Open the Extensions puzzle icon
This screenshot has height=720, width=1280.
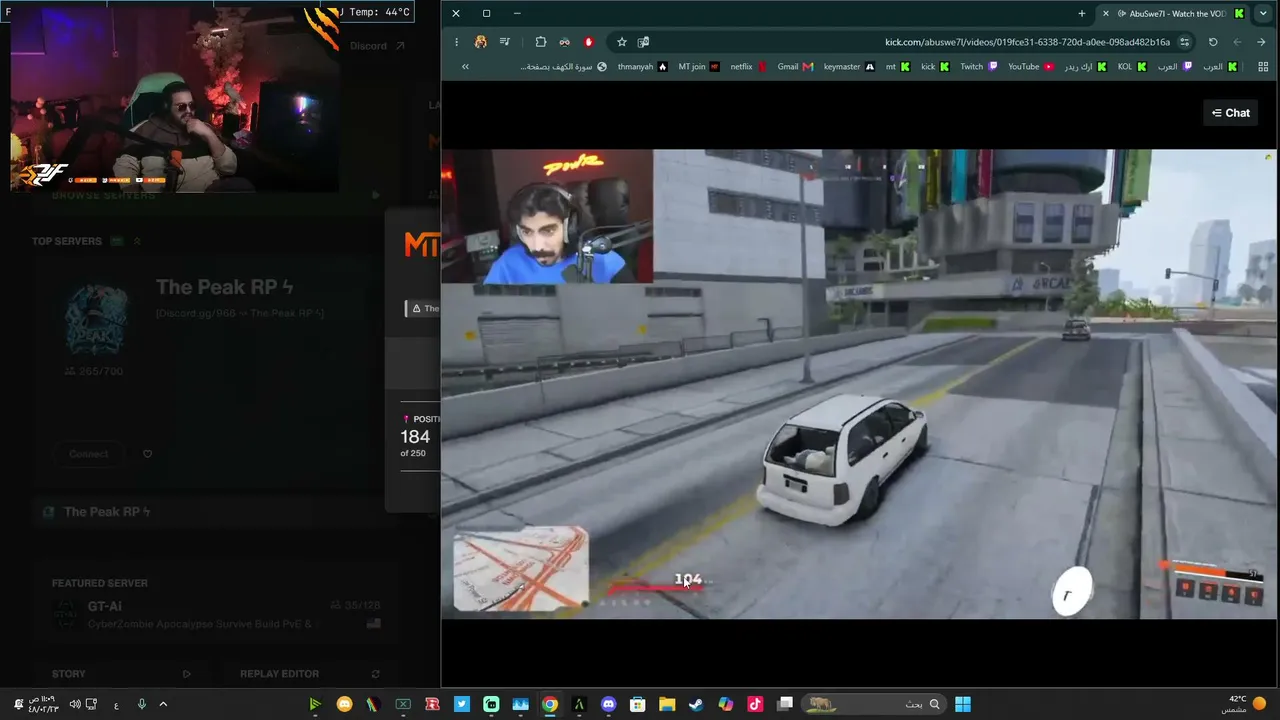(541, 42)
